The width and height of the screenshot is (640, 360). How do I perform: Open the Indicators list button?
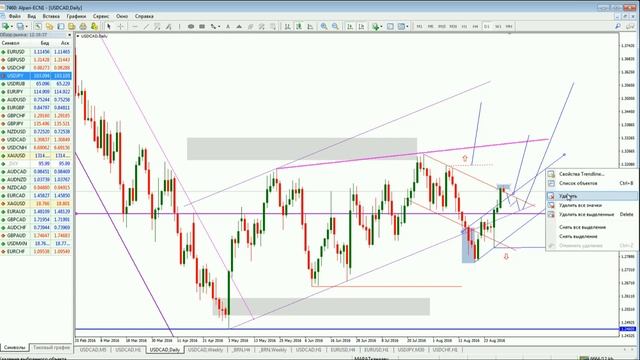[375, 26]
